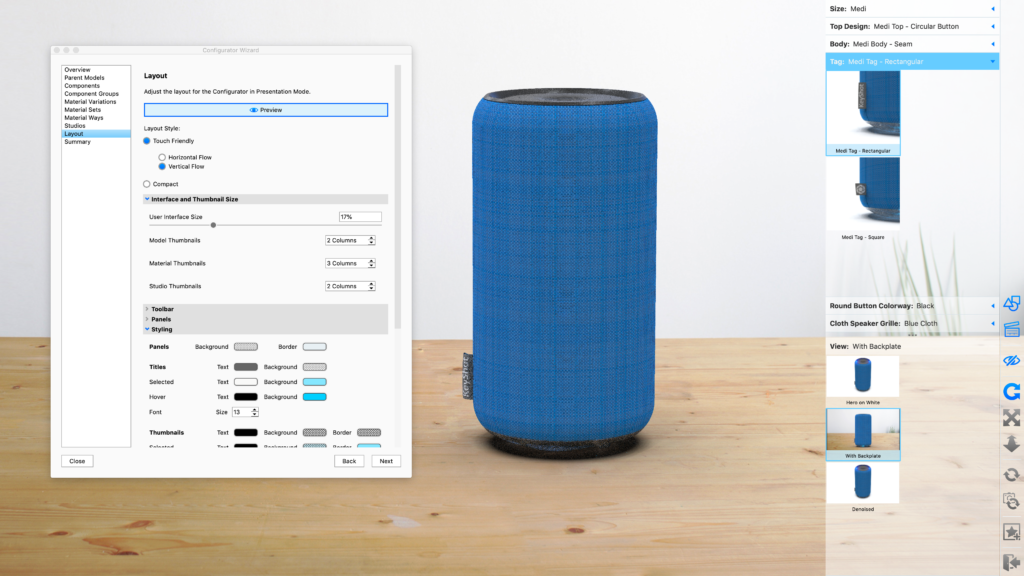Click the crossed-out eye icon in right toolbar
This screenshot has height=576, width=1024.
pyautogui.click(x=1011, y=360)
